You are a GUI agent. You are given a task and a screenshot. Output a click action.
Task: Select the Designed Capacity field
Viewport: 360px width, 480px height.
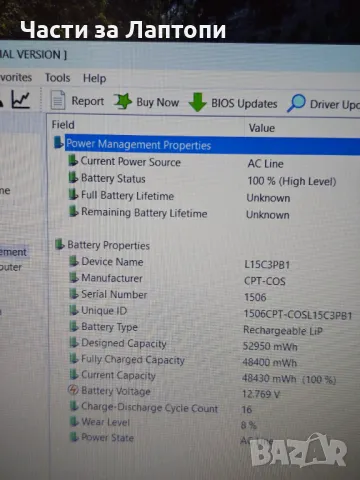point(124,343)
